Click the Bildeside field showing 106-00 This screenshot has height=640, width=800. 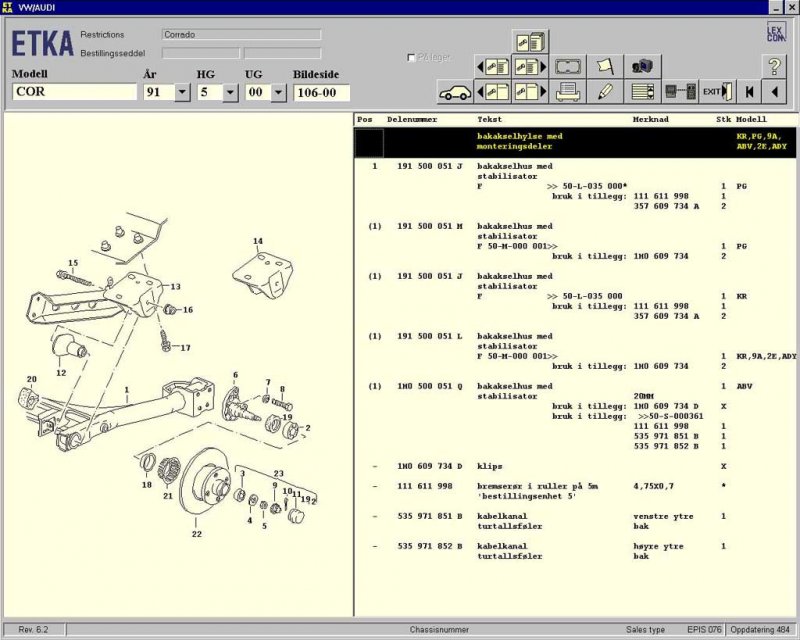[x=321, y=92]
